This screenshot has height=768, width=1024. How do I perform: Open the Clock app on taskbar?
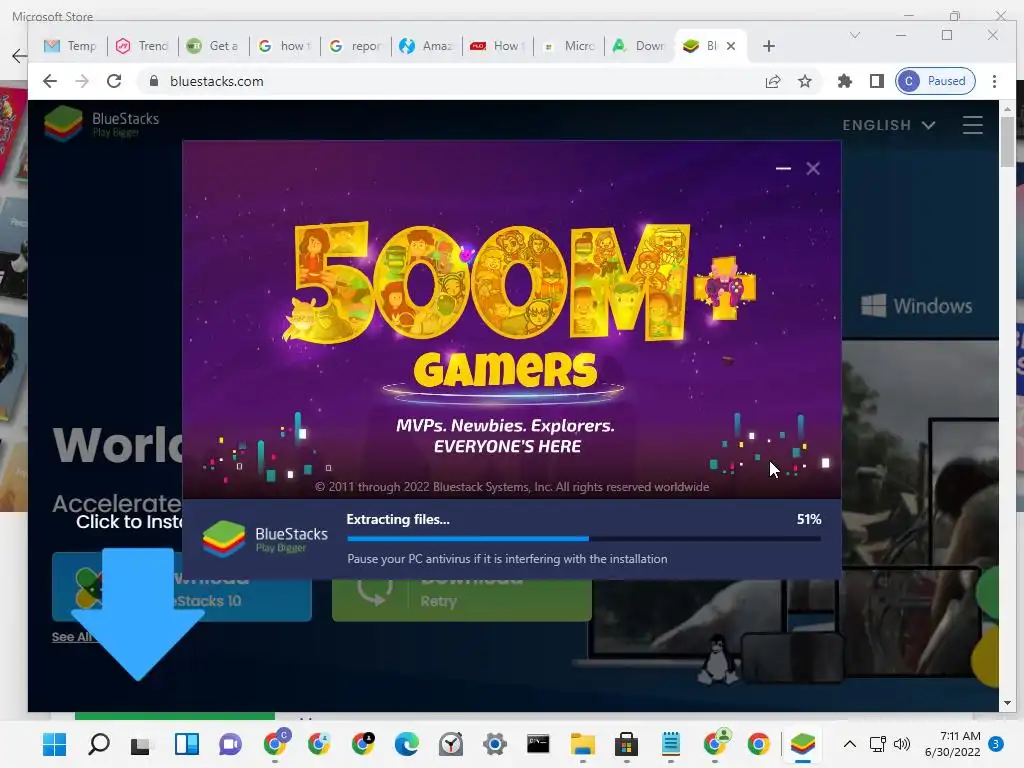pos(451,744)
